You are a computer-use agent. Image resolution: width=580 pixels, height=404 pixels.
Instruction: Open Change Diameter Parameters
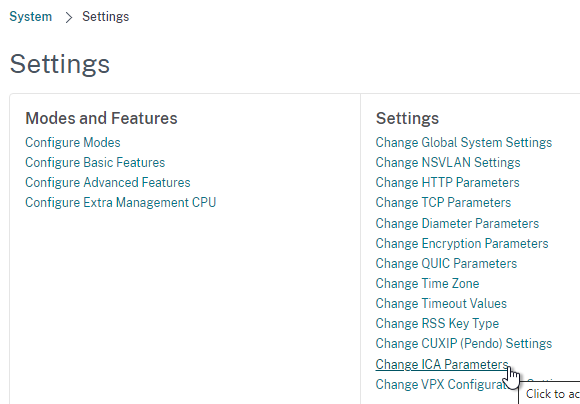click(x=457, y=223)
